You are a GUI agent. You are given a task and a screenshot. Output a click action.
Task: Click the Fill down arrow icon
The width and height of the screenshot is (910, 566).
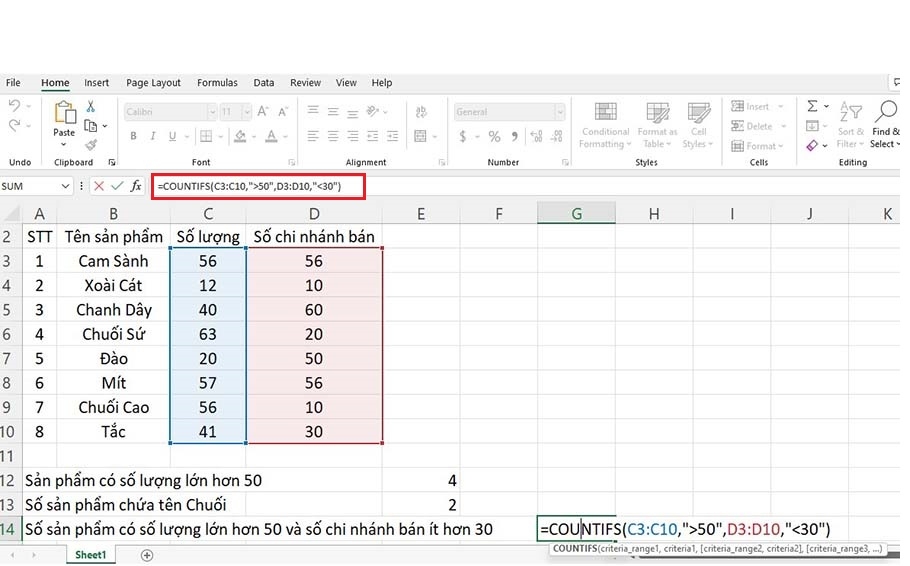pyautogui.click(x=812, y=125)
